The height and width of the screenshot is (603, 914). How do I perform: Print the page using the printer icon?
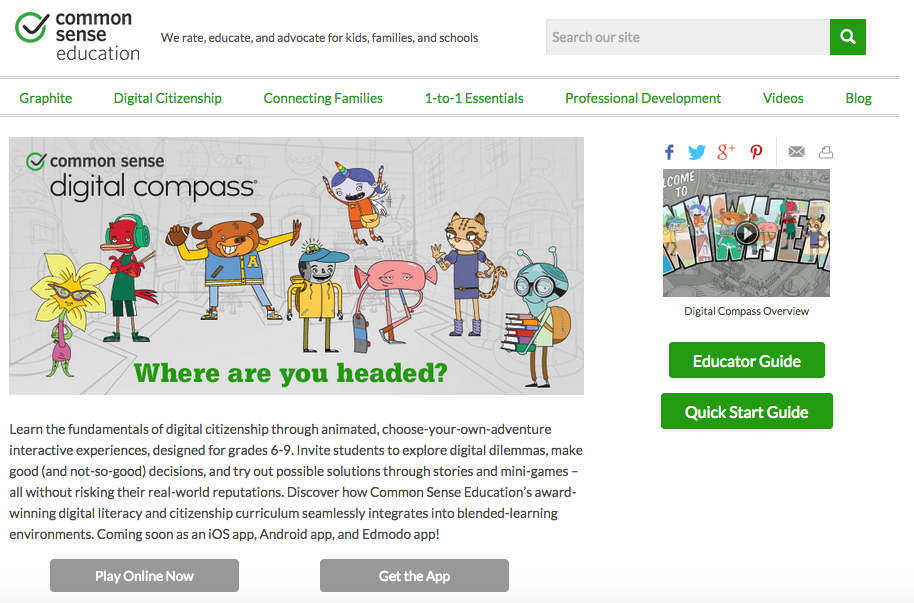click(826, 151)
